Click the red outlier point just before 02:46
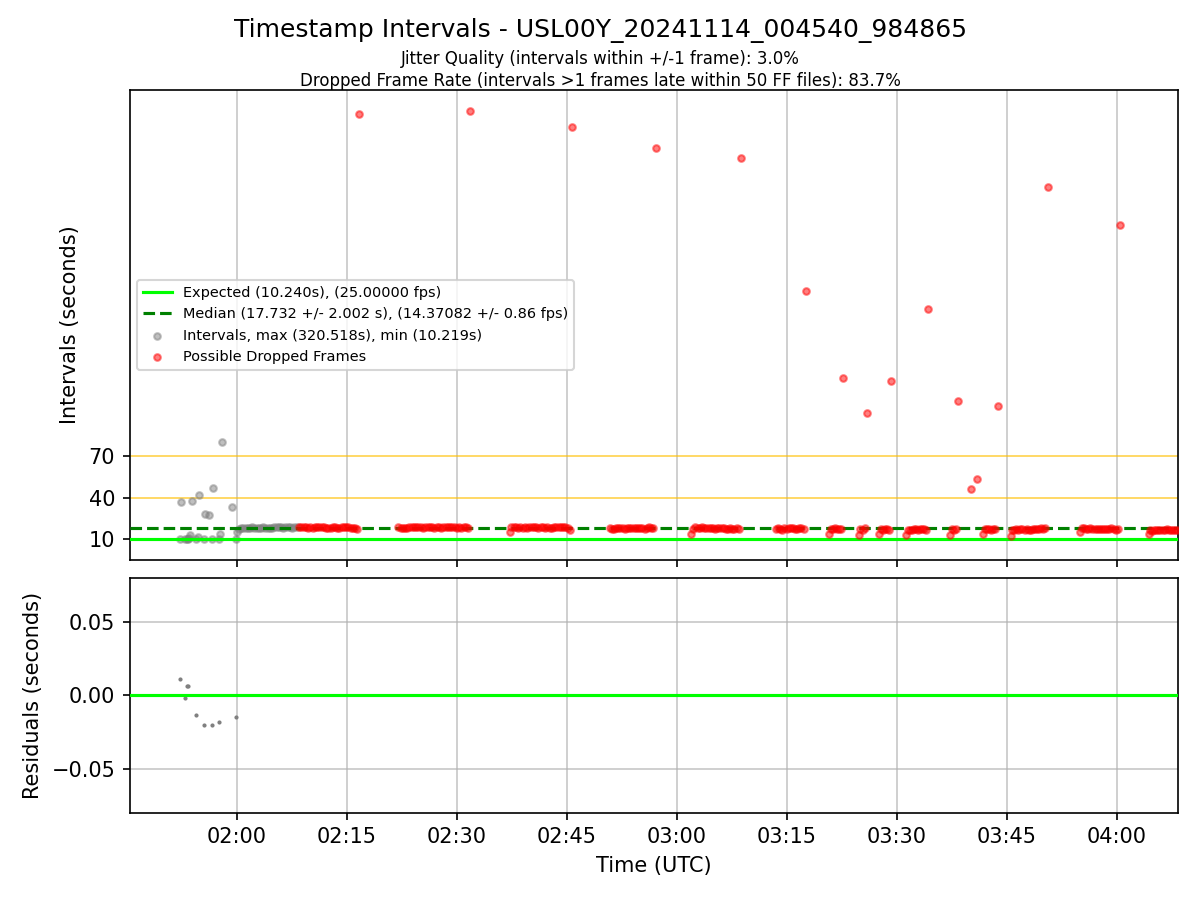This screenshot has width=1200, height=900. pyautogui.click(x=572, y=127)
